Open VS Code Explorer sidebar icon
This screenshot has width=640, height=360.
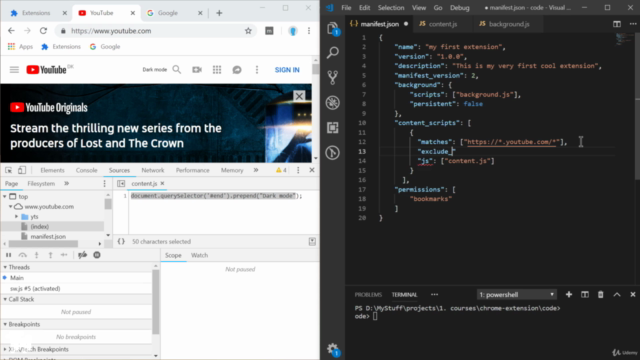[x=333, y=28]
